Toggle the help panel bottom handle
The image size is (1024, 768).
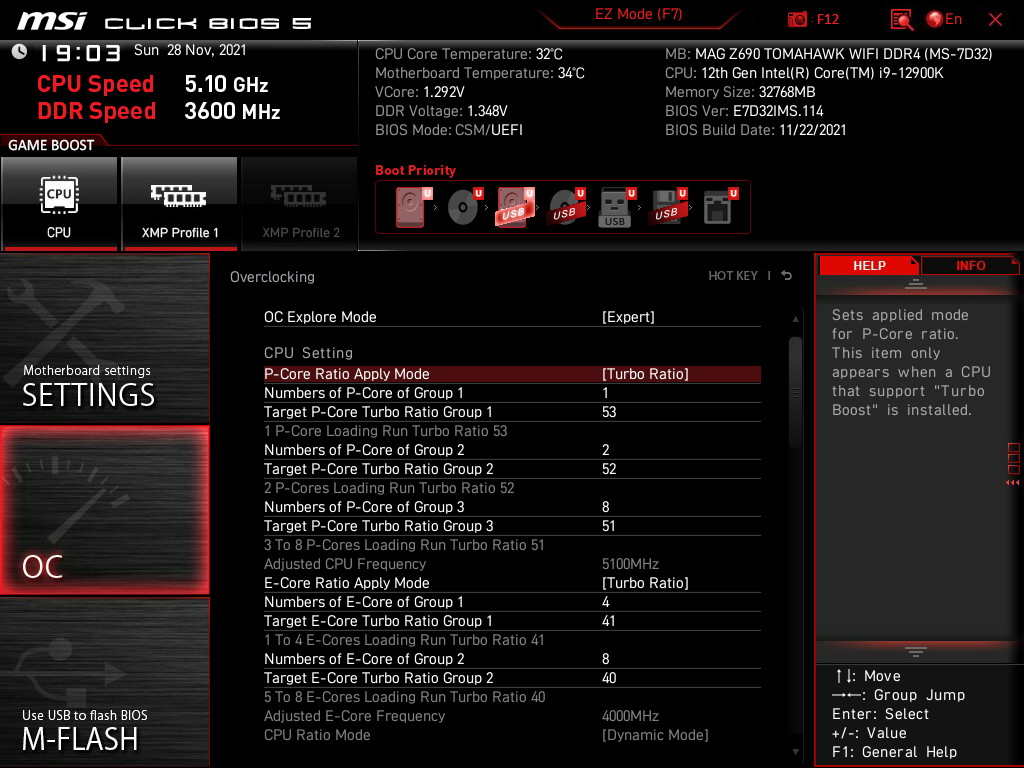916,651
